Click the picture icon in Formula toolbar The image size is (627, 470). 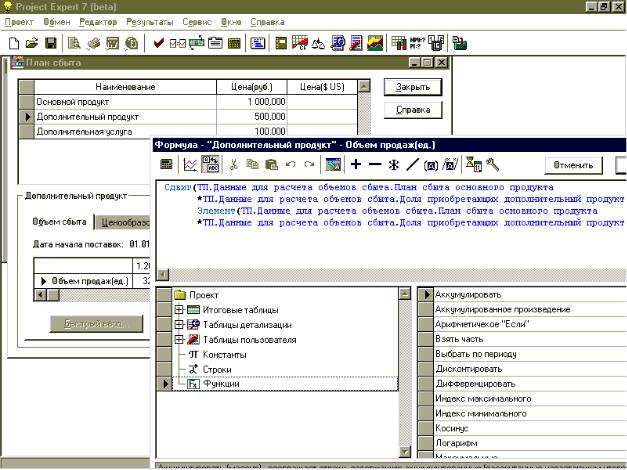[x=333, y=164]
